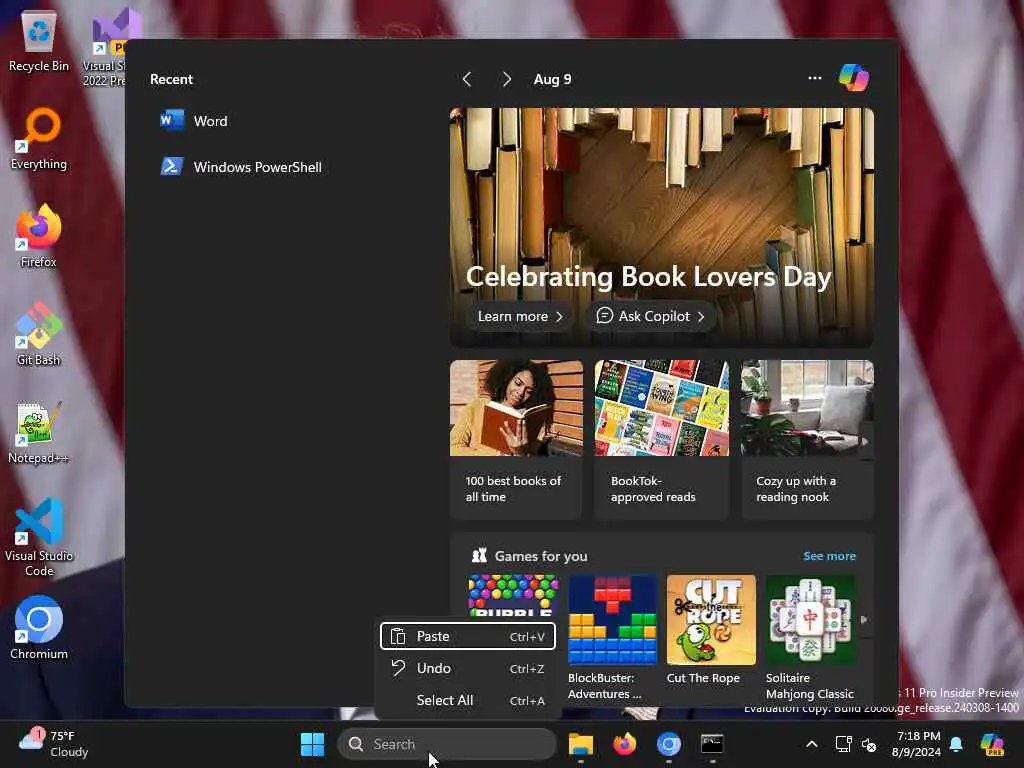Open Copilot Preview taskbar icon
The width and height of the screenshot is (1024, 768).
tap(992, 744)
